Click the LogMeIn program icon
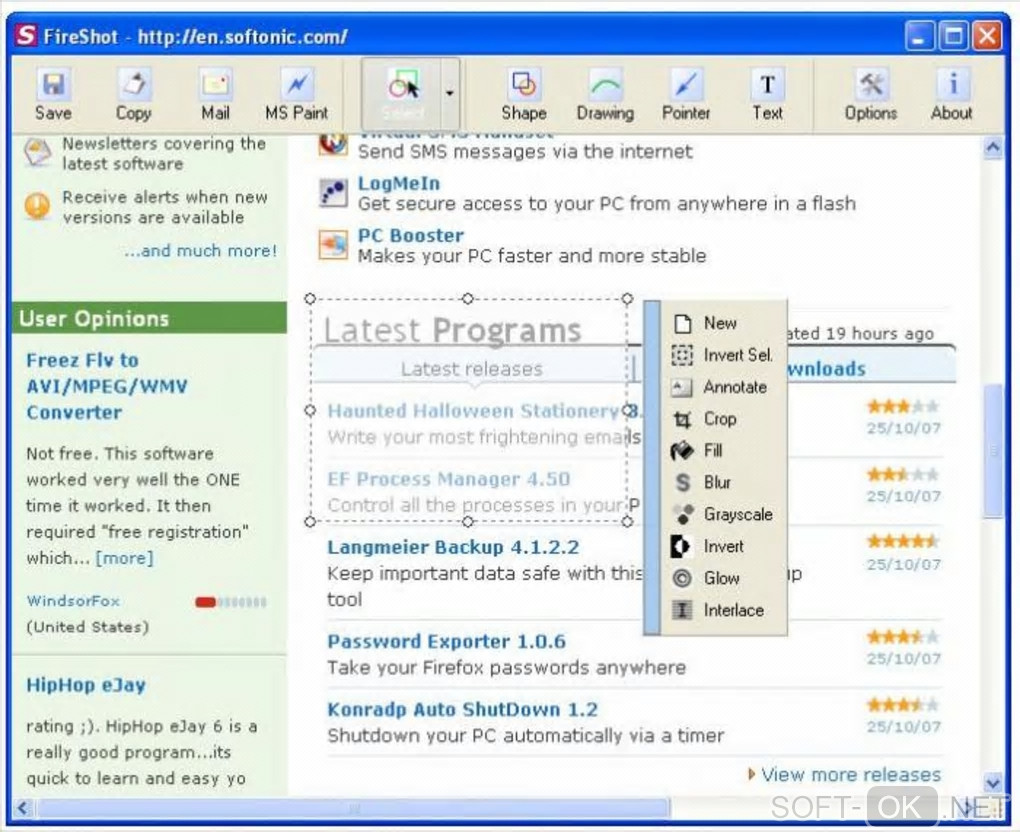Viewport: 1020px width, 832px height. [x=333, y=193]
